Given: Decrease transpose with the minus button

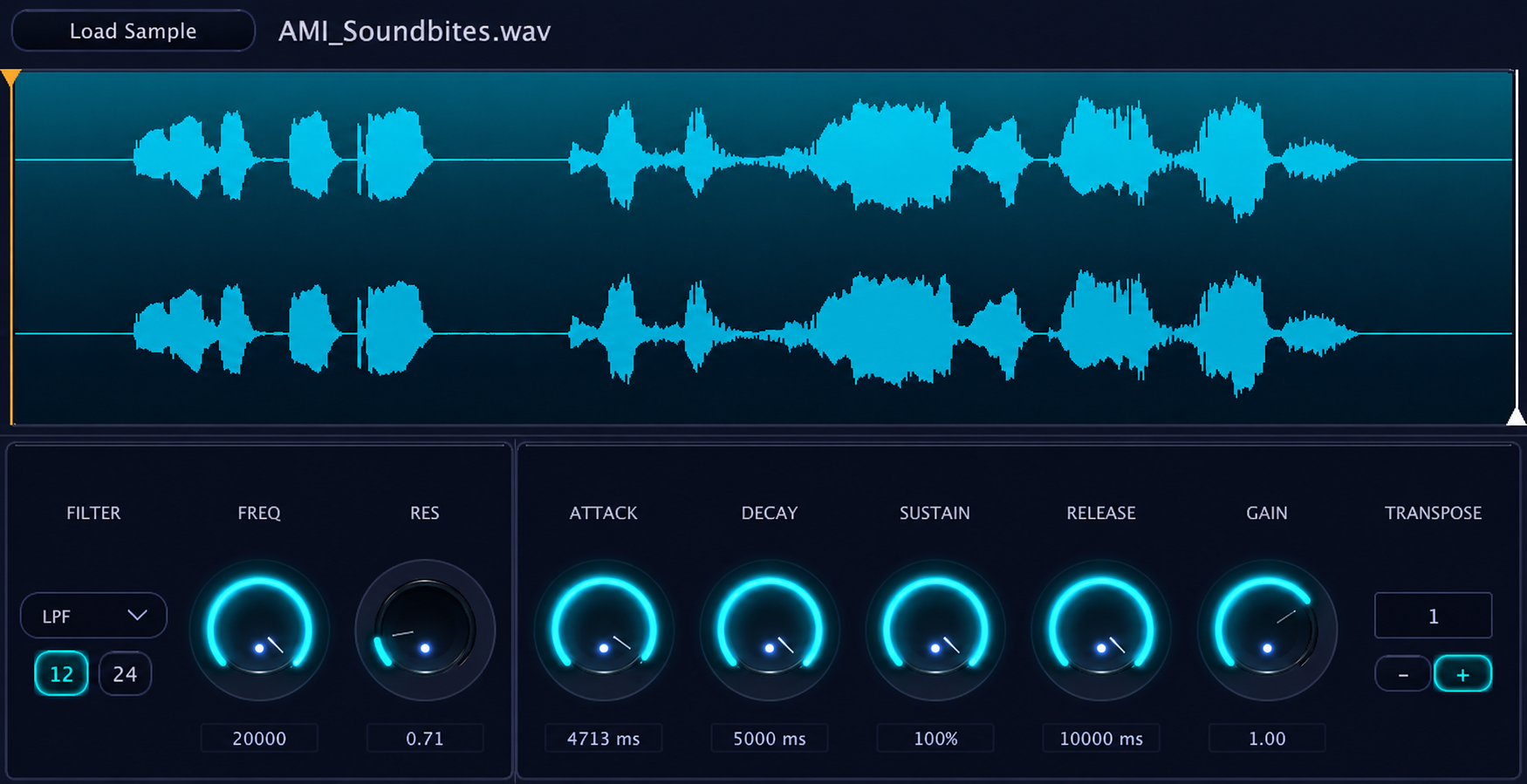Looking at the screenshot, I should tap(1403, 674).
